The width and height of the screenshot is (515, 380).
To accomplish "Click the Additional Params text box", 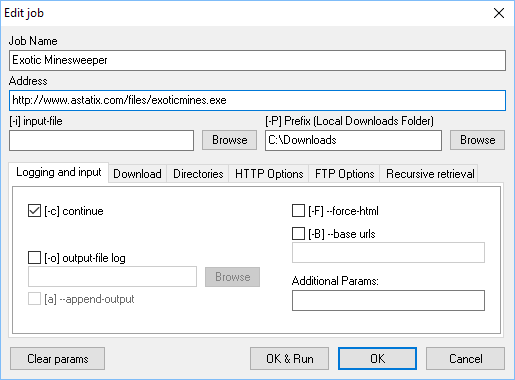I will [388, 300].
